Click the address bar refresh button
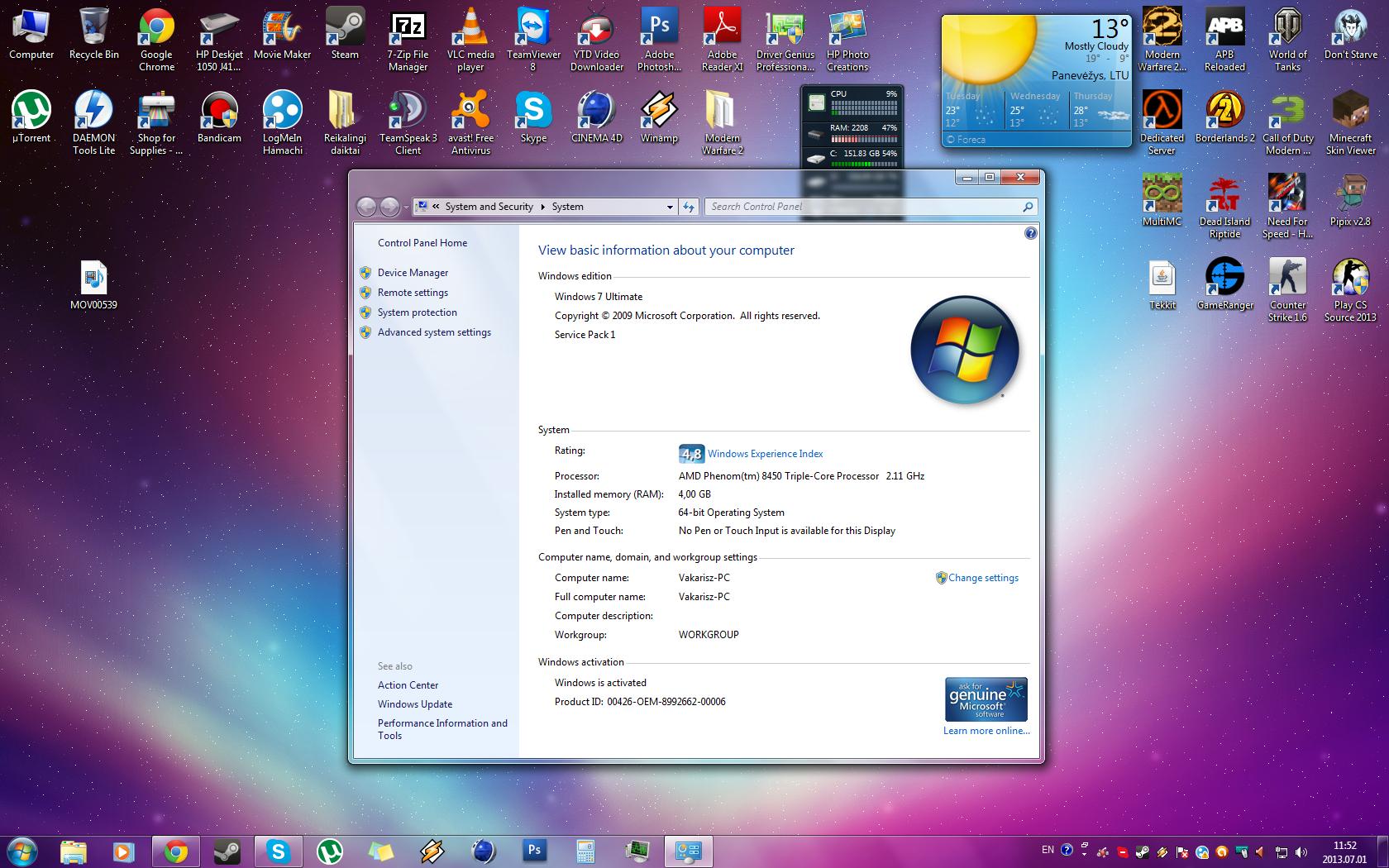Screen dimensions: 1389x868 [689, 207]
